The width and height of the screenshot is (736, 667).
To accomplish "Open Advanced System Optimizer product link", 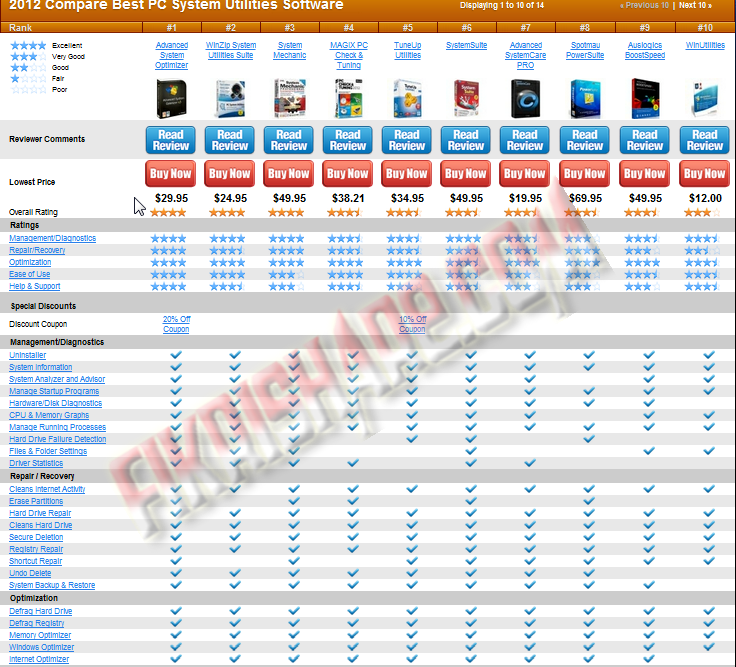I will coord(171,55).
